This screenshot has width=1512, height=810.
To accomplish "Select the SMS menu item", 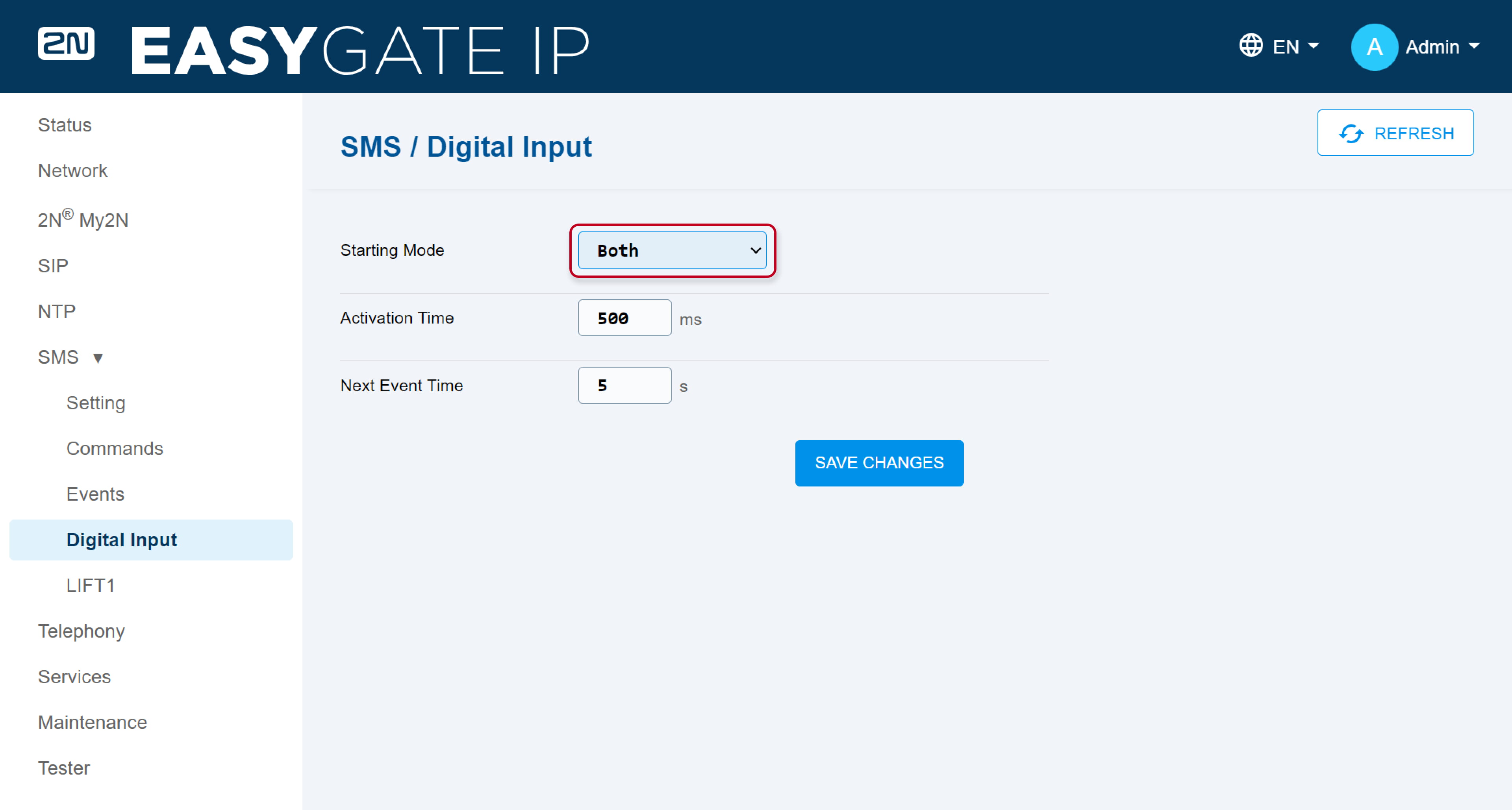I will 58,357.
